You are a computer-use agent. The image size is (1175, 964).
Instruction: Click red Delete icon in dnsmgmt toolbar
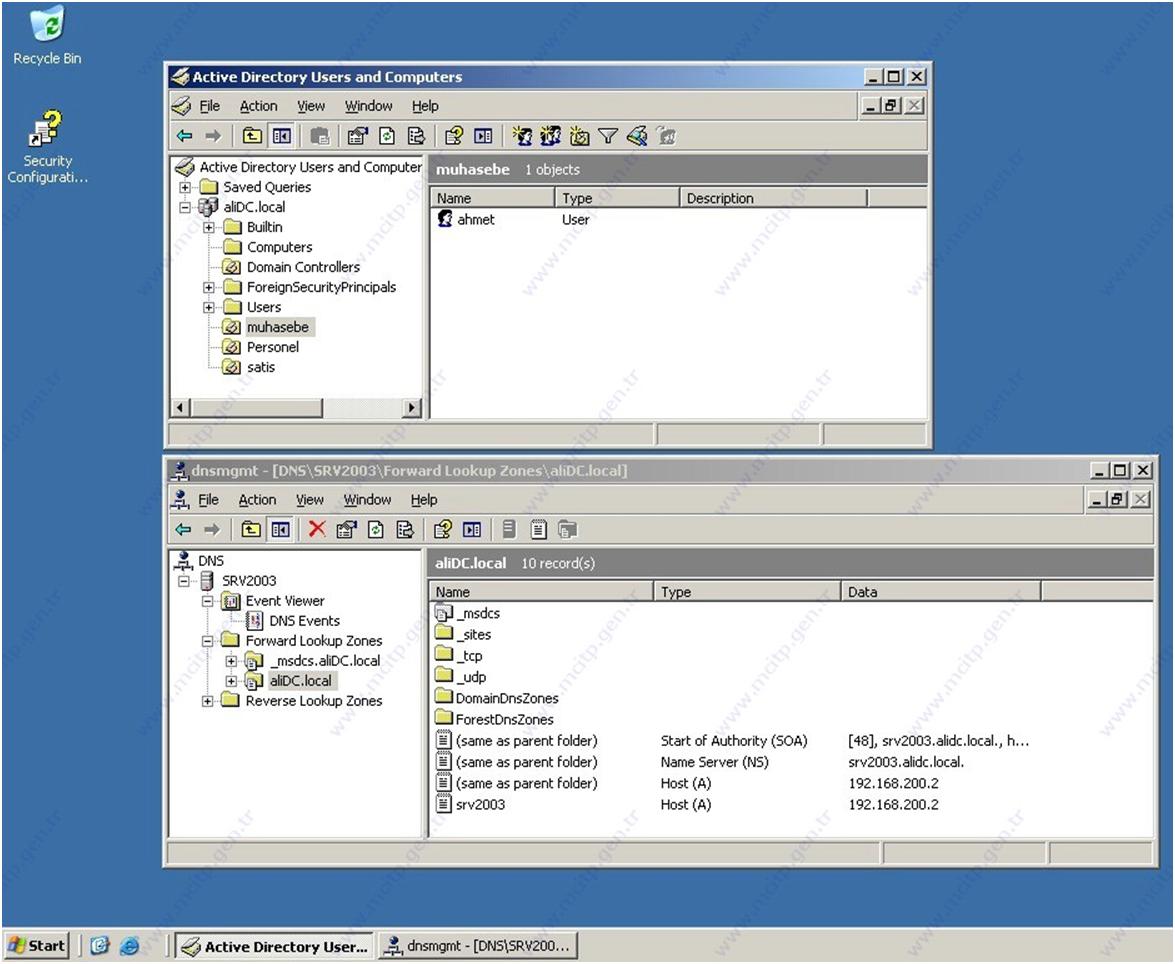click(317, 529)
